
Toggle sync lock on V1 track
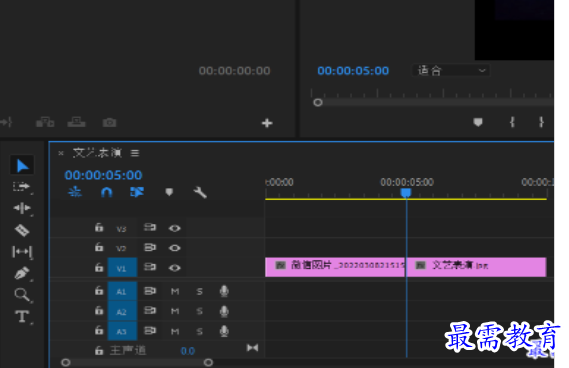click(x=150, y=267)
